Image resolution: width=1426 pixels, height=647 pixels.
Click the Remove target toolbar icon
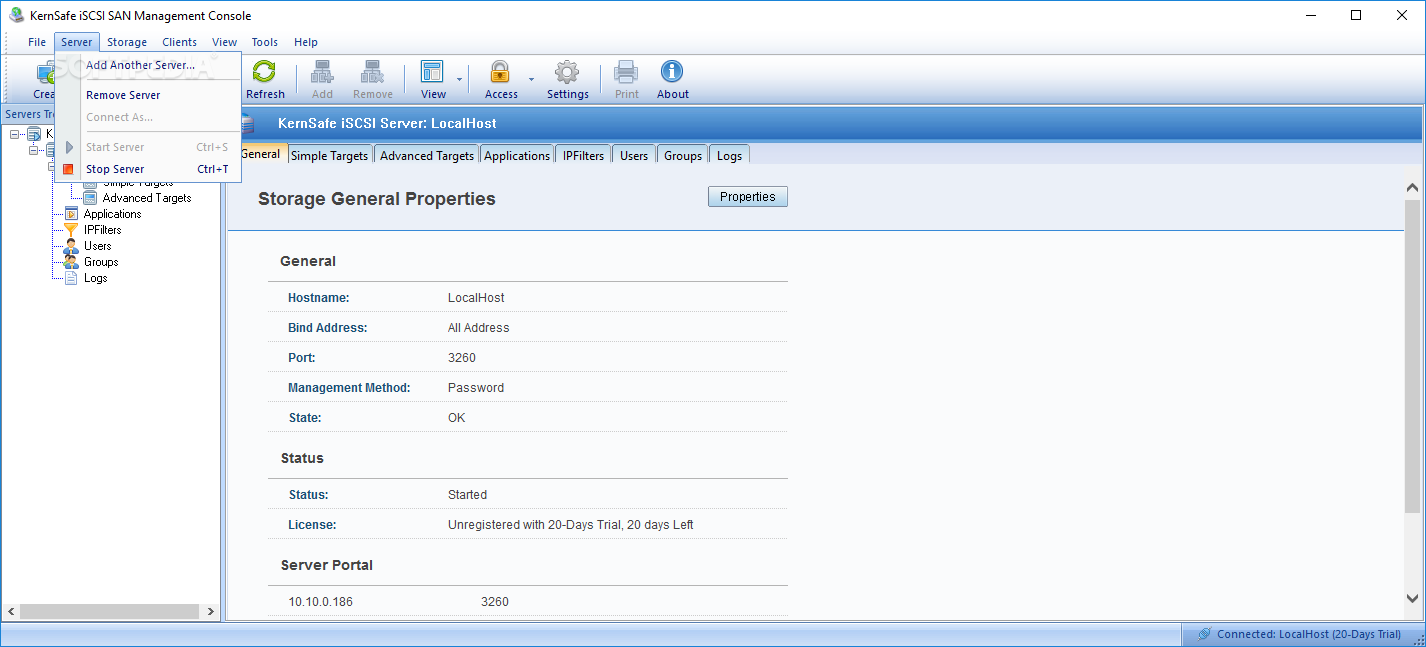[372, 72]
